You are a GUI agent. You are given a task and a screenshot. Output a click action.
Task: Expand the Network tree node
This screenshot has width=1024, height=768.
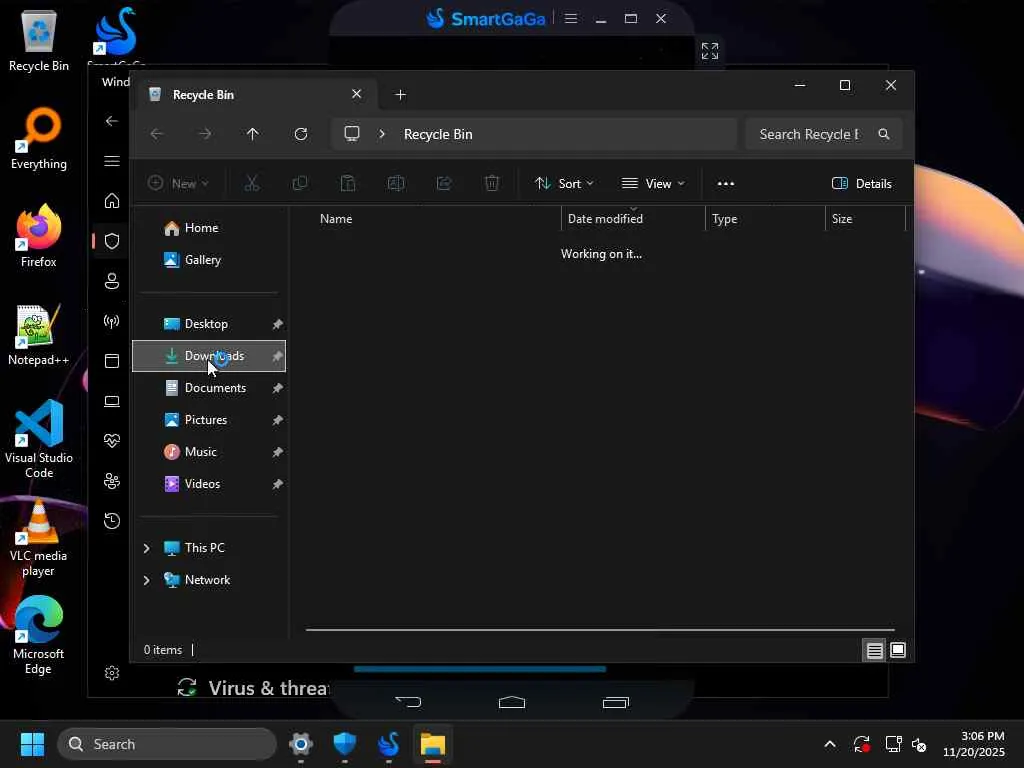pyautogui.click(x=147, y=580)
